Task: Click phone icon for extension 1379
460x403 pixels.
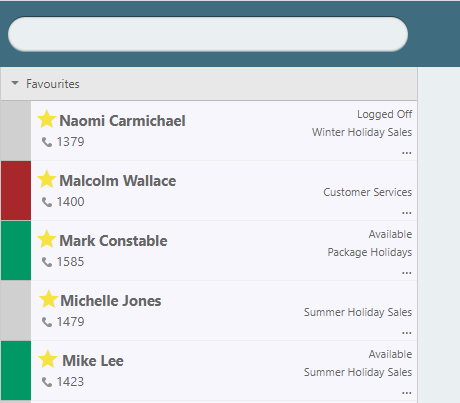Action: [47, 142]
